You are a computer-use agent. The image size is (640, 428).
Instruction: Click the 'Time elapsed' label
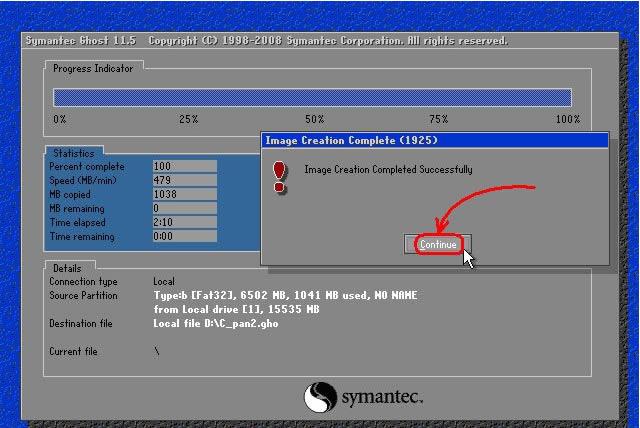(78, 223)
